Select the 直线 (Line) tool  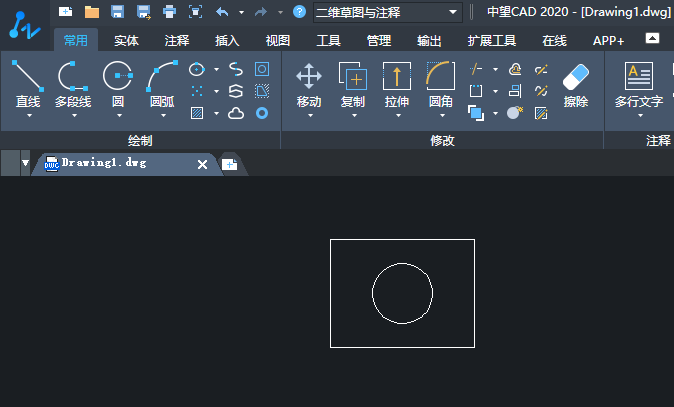click(x=28, y=84)
